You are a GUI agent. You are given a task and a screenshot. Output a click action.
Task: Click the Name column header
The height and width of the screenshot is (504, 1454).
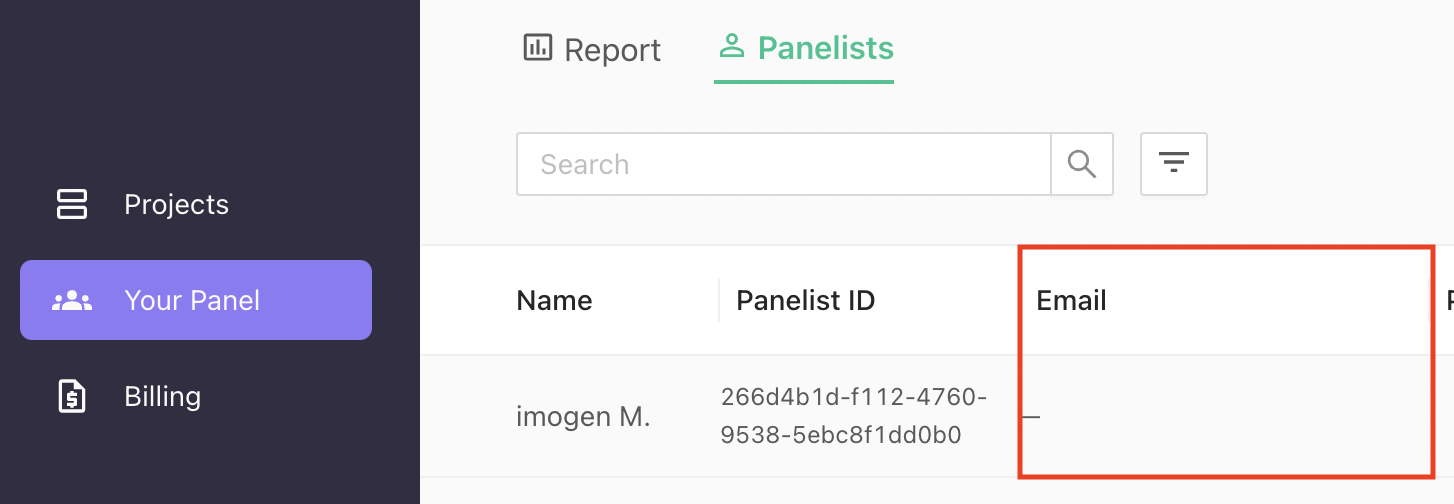click(x=554, y=300)
